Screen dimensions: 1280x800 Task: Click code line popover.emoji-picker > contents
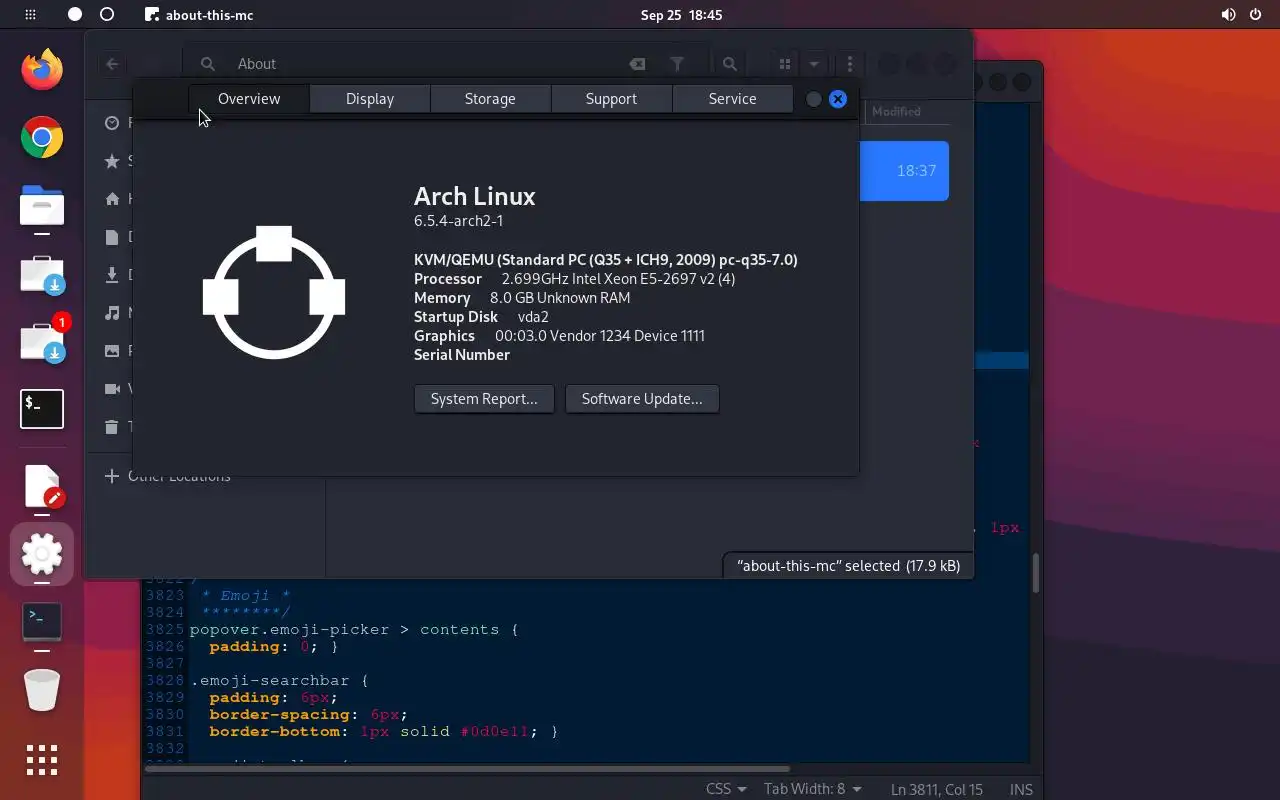coord(354,630)
